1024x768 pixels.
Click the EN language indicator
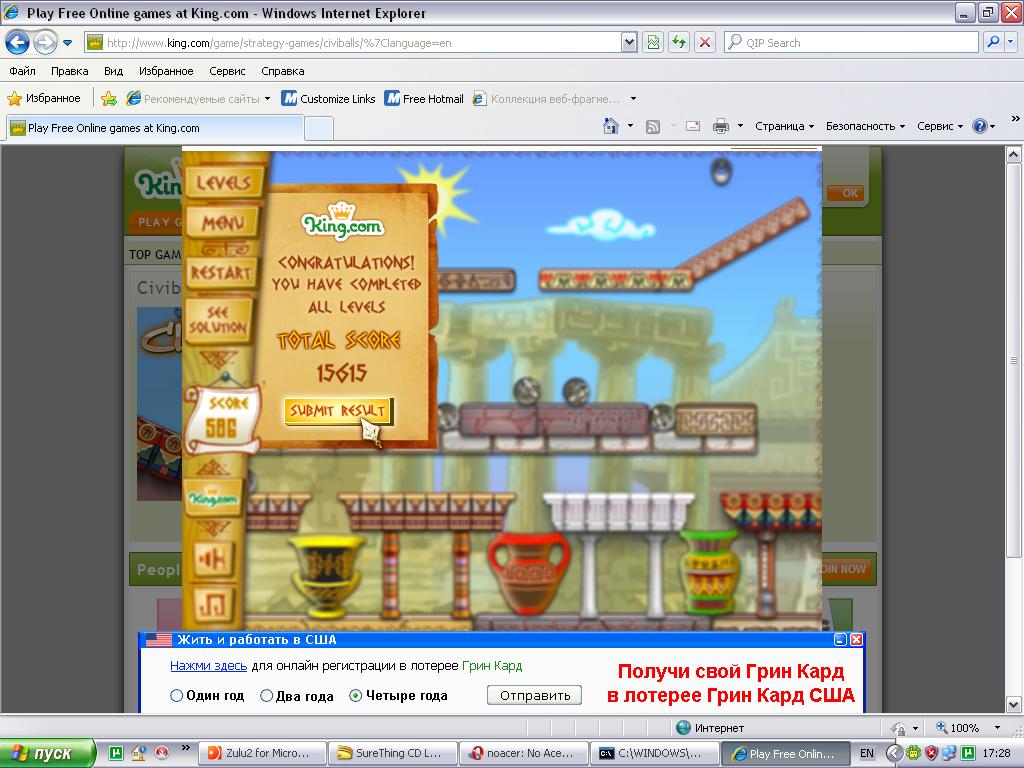point(867,754)
